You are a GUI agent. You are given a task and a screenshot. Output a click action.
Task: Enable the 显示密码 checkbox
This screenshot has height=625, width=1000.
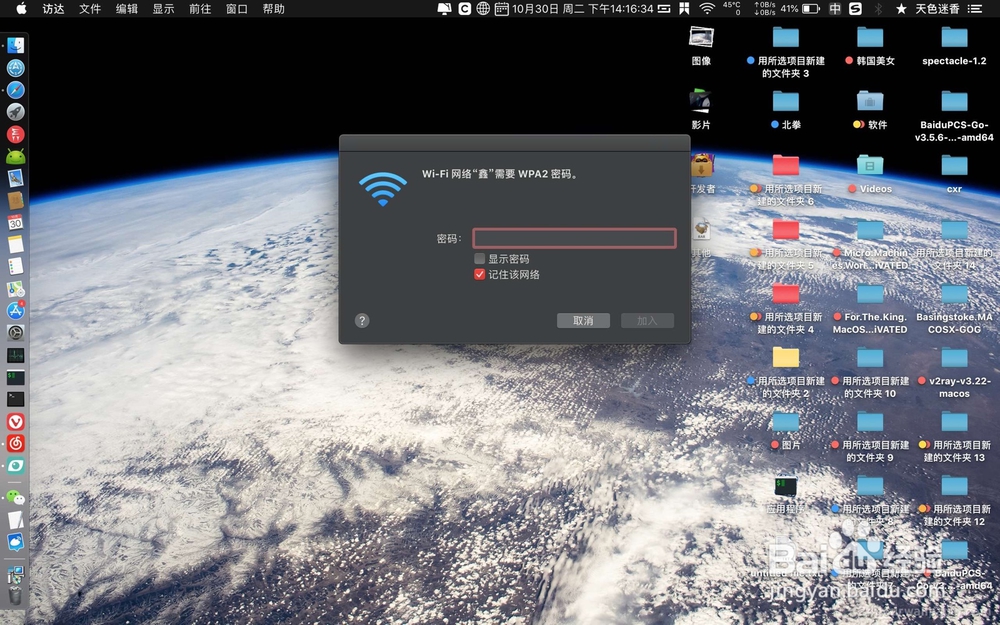pyautogui.click(x=480, y=258)
